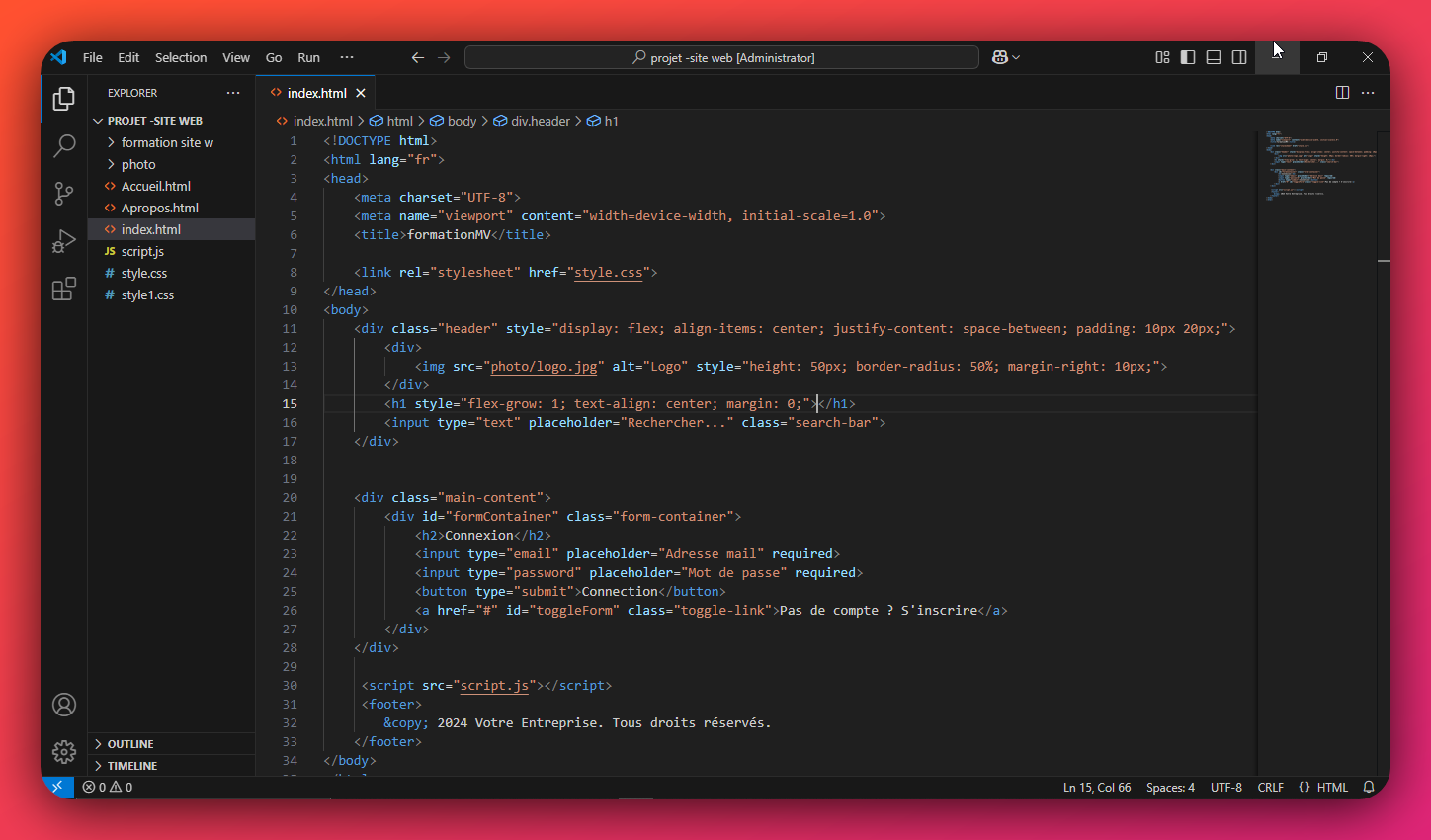The image size is (1431, 840).
Task: Close the index.html editor tab
Action: click(361, 93)
